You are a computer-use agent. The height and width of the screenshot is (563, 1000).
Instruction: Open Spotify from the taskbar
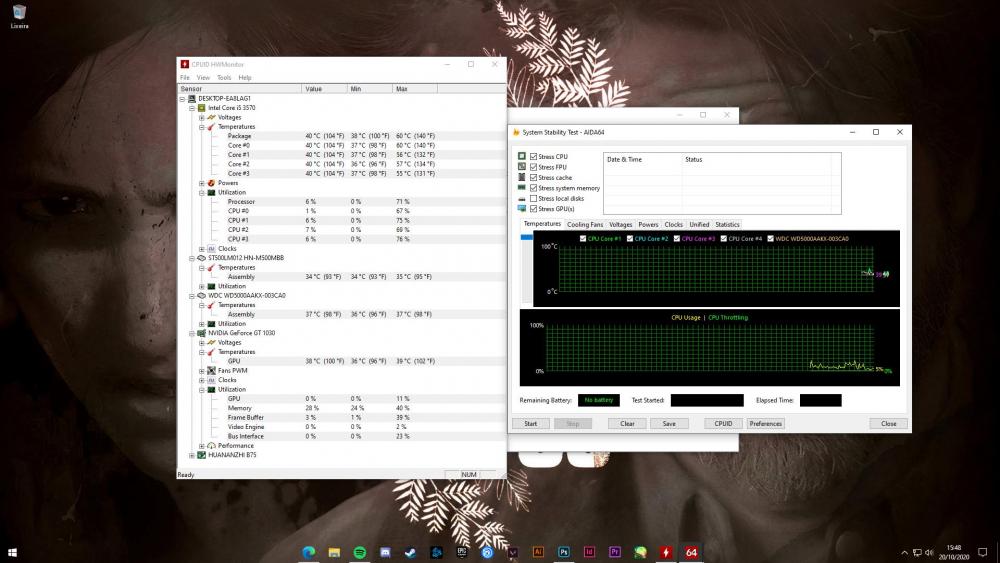tap(360, 552)
